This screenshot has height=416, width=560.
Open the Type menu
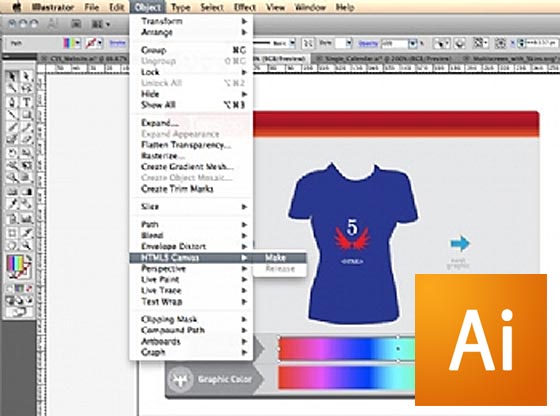coord(180,7)
